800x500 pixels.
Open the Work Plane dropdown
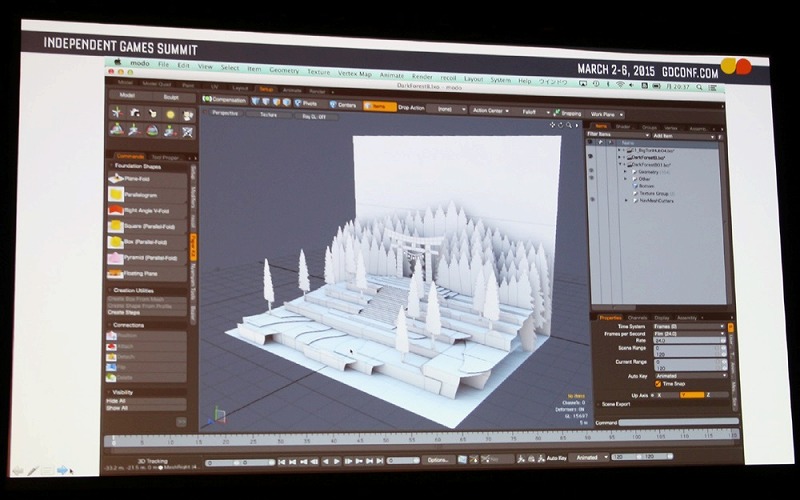point(605,115)
